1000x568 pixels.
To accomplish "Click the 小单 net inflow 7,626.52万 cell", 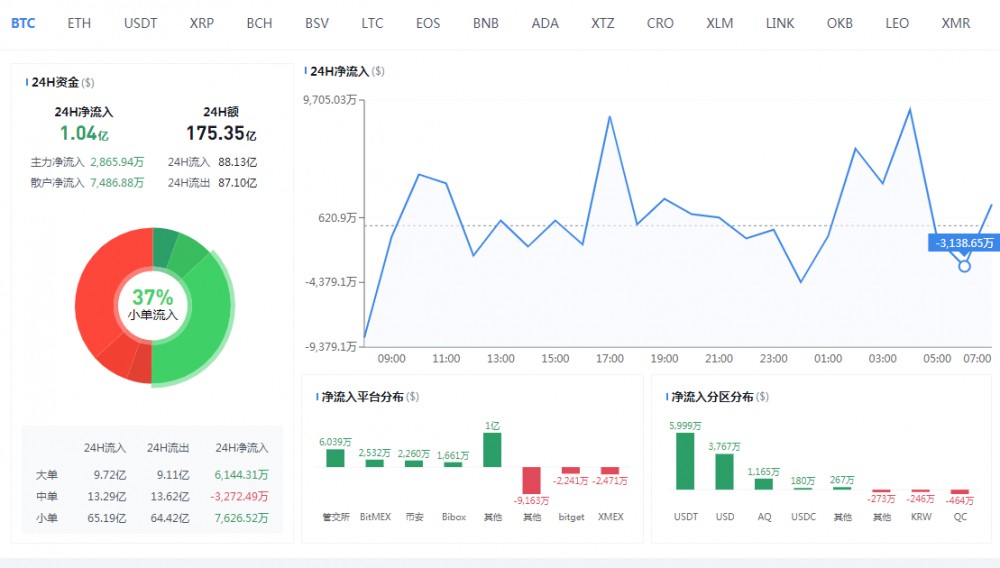I will click(241, 518).
